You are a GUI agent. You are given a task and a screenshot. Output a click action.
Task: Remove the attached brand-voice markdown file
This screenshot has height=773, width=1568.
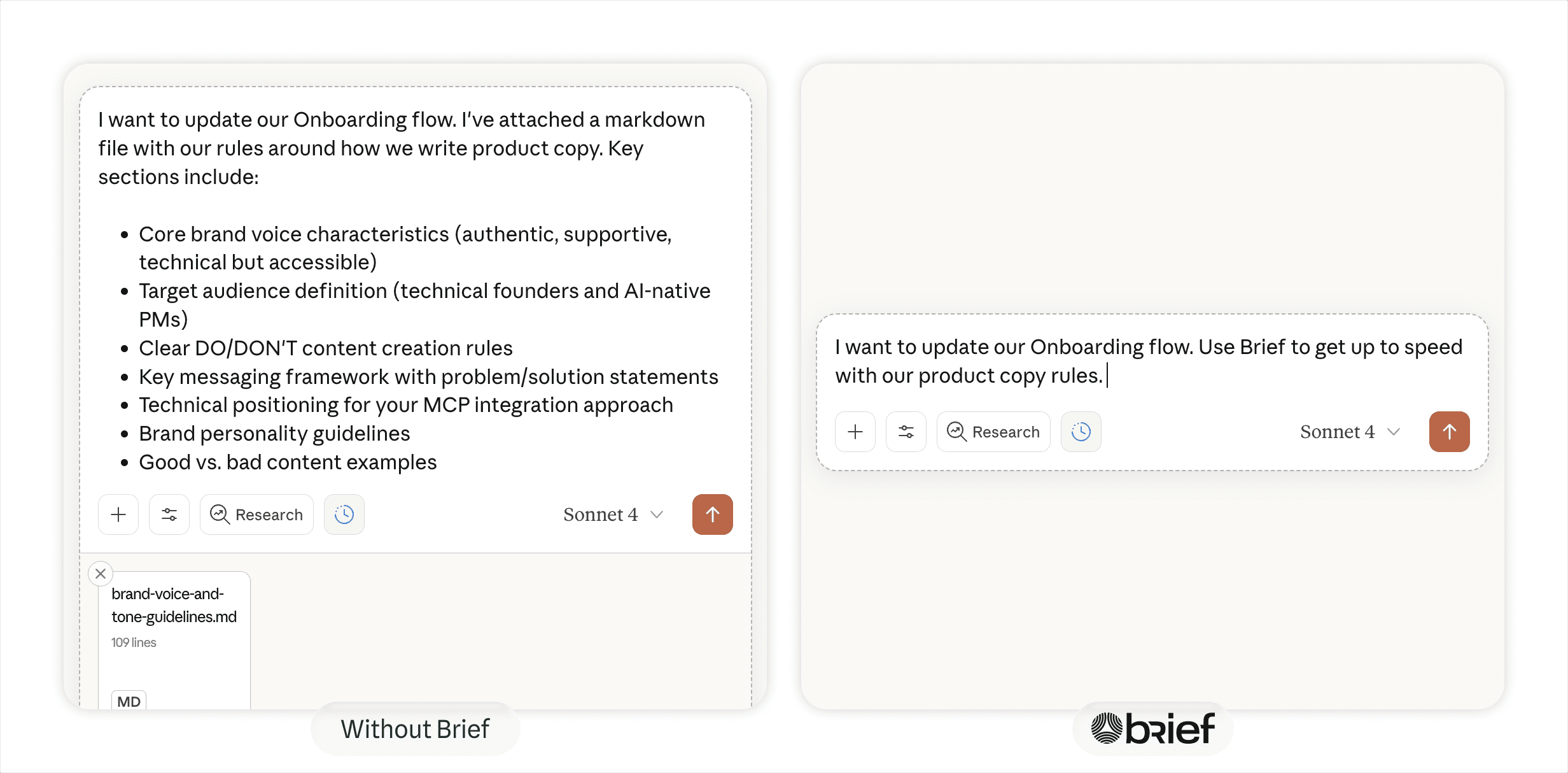tap(101, 574)
